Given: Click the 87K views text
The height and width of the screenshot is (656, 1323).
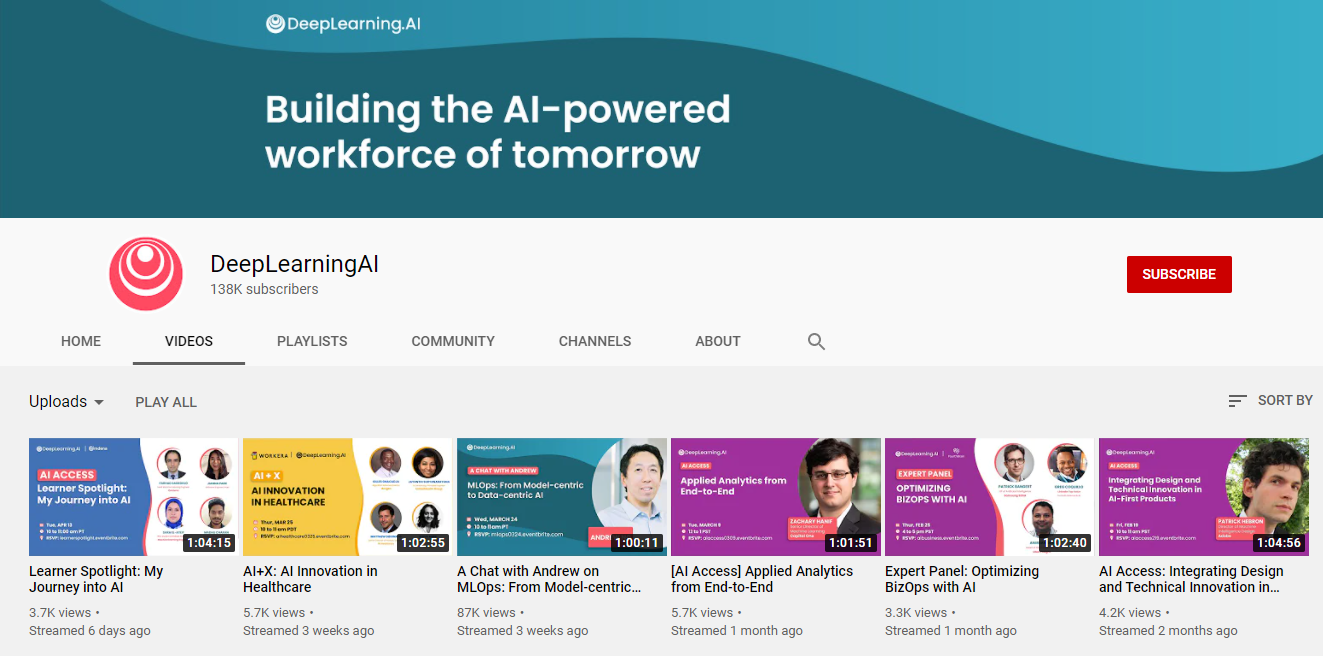Looking at the screenshot, I should (x=486, y=612).
